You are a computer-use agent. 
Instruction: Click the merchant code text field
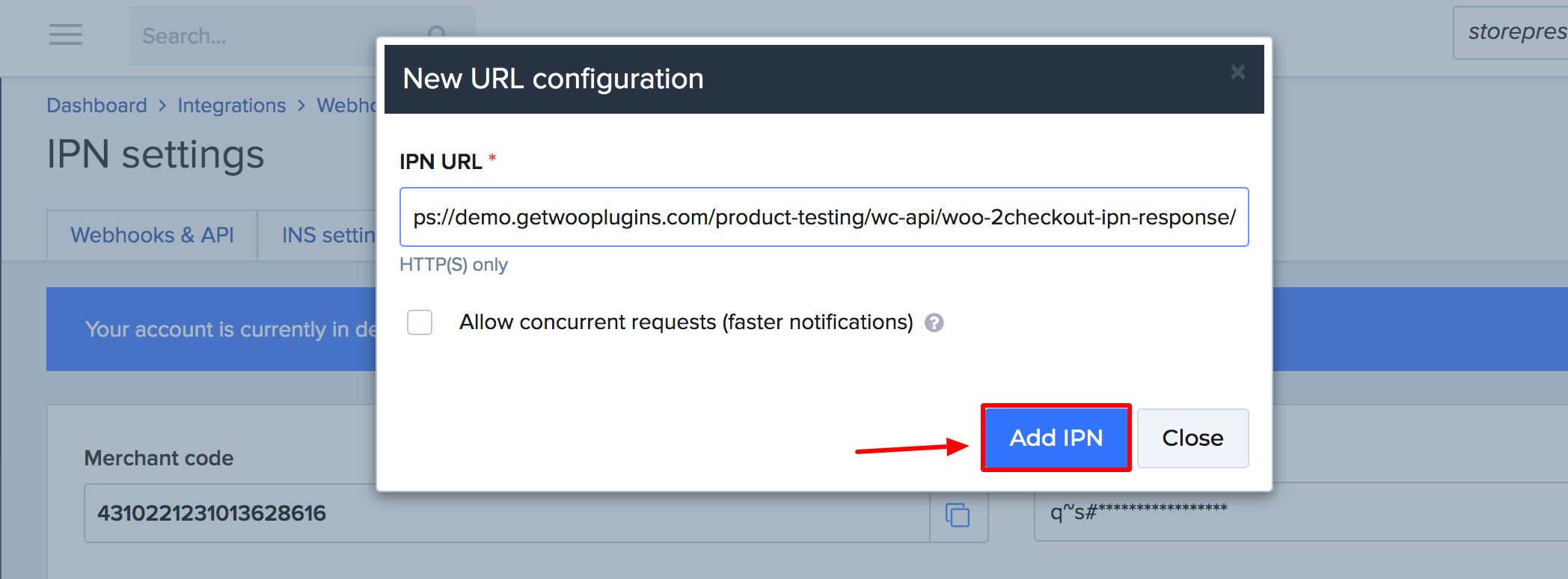(449, 513)
